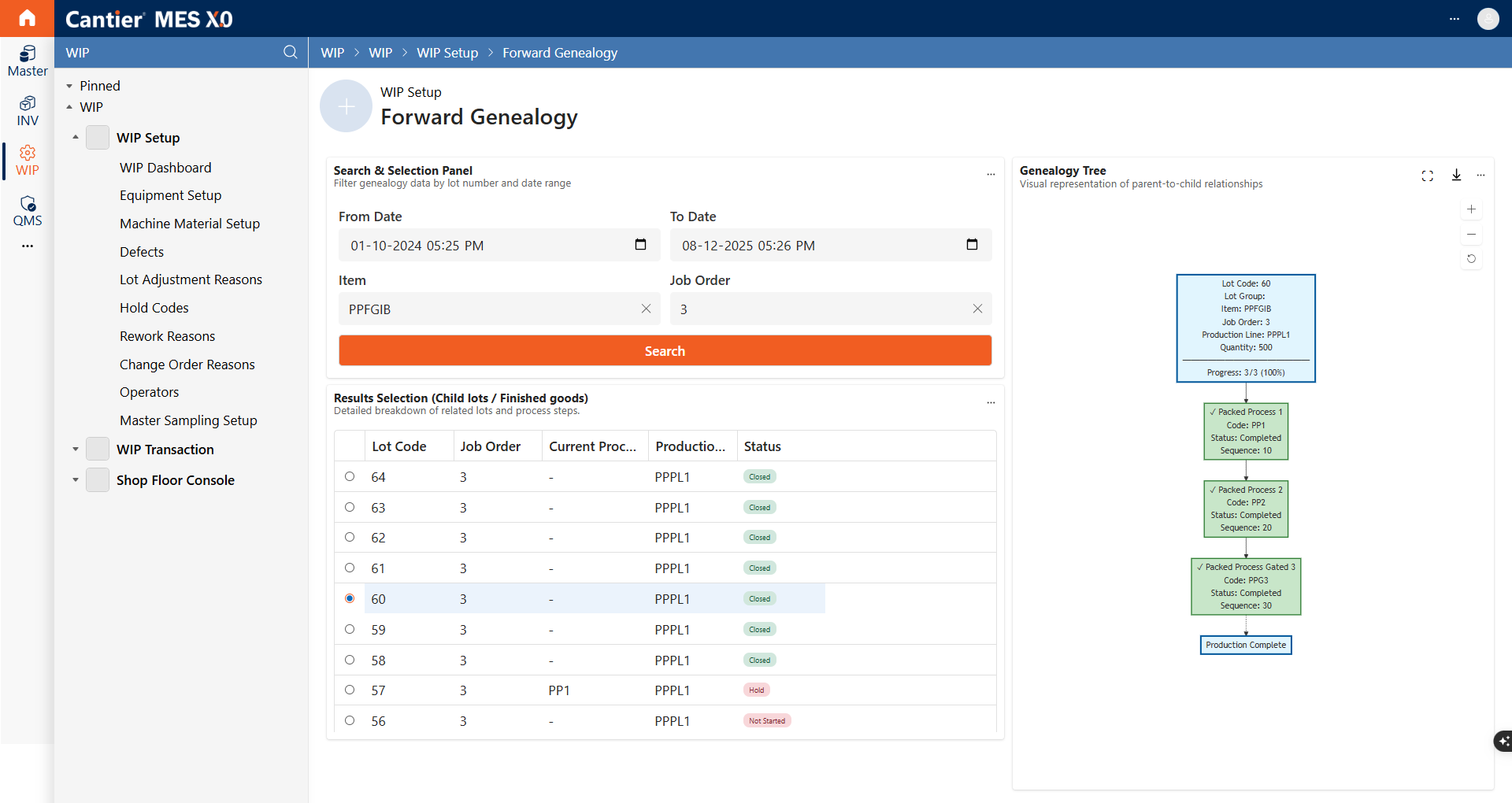Click the floating assistant sparkle icon
This screenshot has height=803, width=1512.
click(x=1503, y=741)
